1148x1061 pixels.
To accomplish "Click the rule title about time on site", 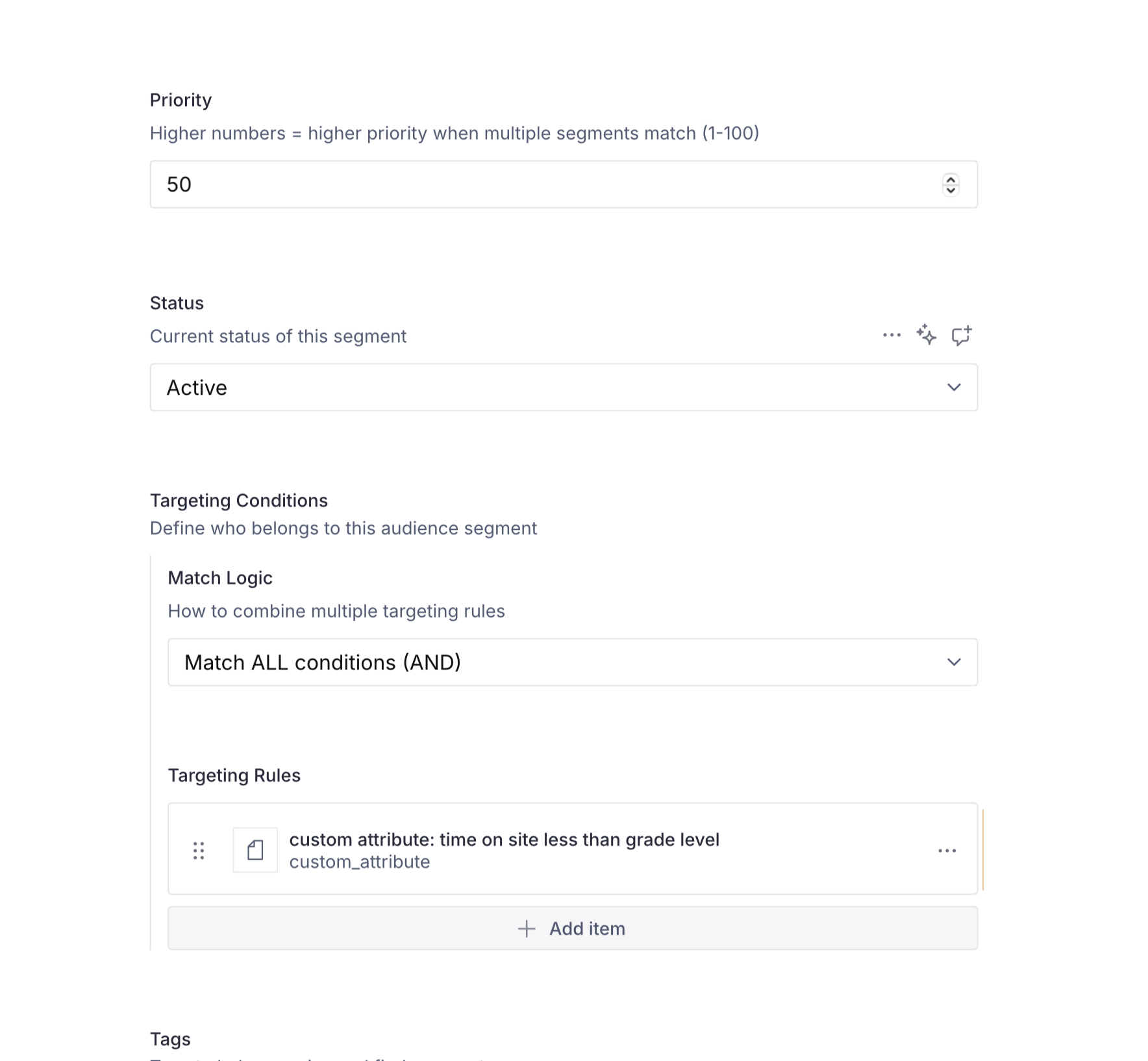I will [x=505, y=839].
